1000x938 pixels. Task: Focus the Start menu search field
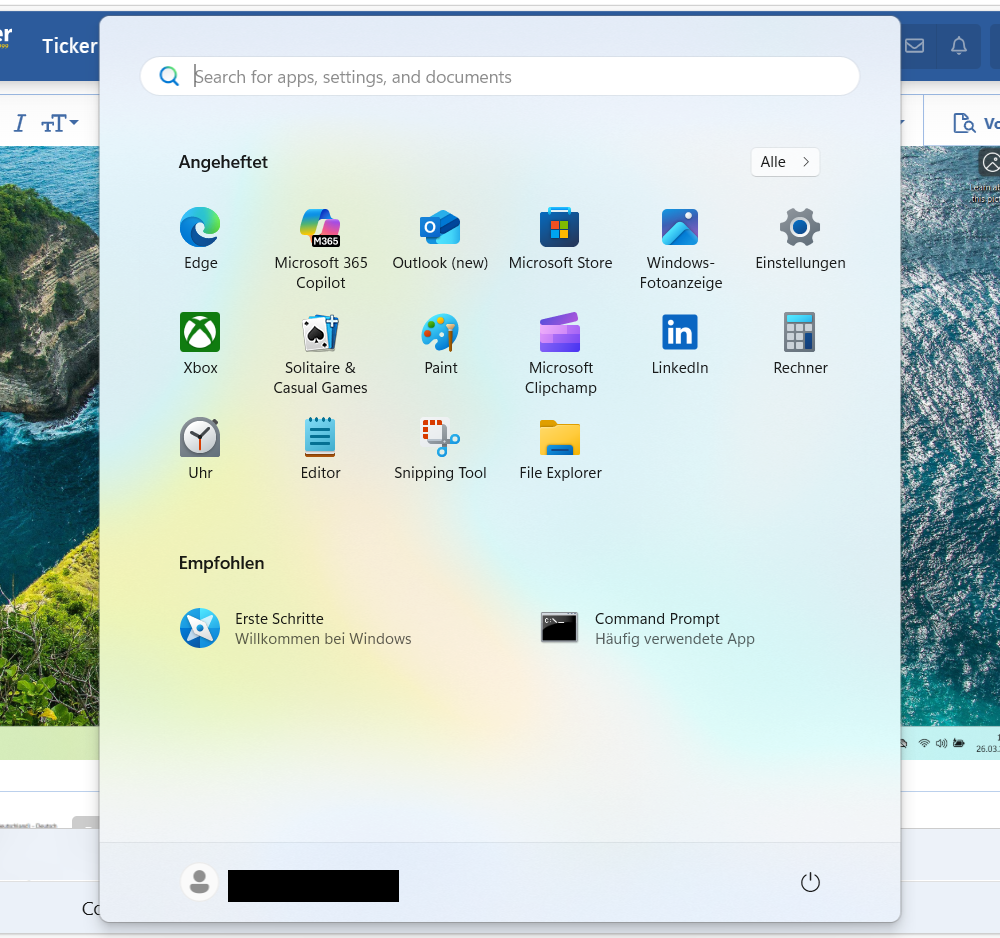click(x=500, y=77)
